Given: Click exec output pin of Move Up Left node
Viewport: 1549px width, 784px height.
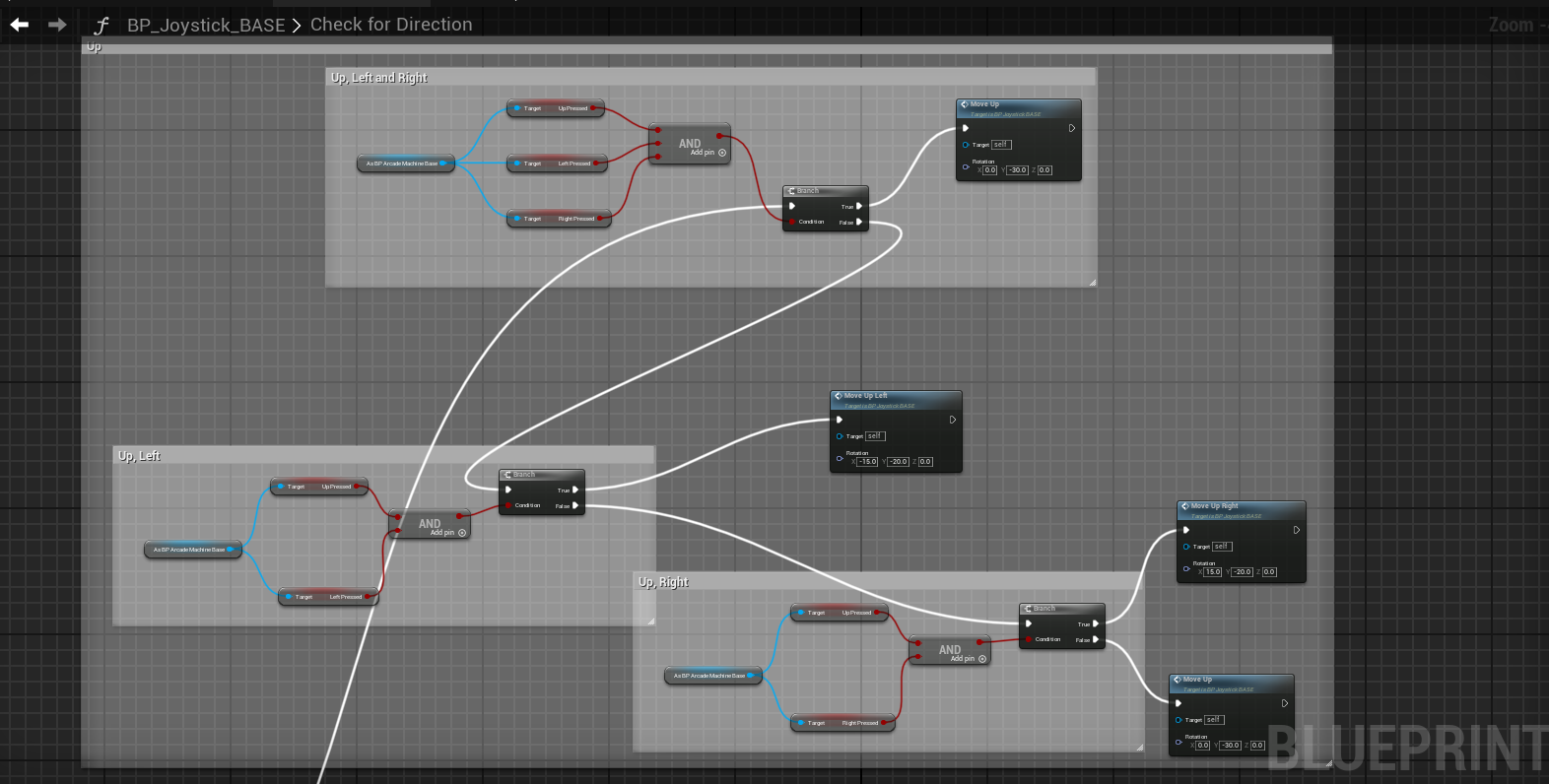Looking at the screenshot, I should pyautogui.click(x=953, y=420).
